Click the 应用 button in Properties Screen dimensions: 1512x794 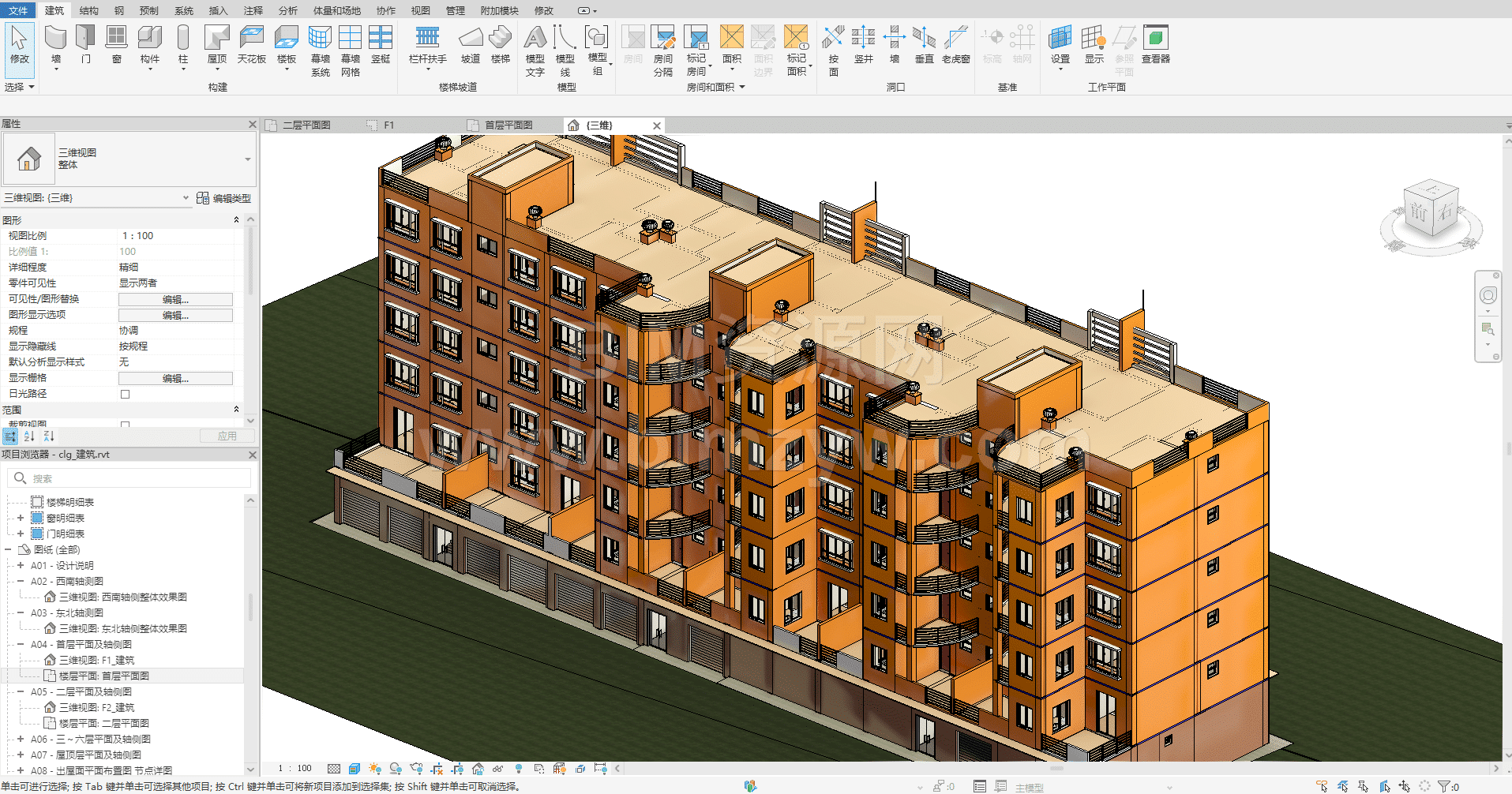click(227, 436)
